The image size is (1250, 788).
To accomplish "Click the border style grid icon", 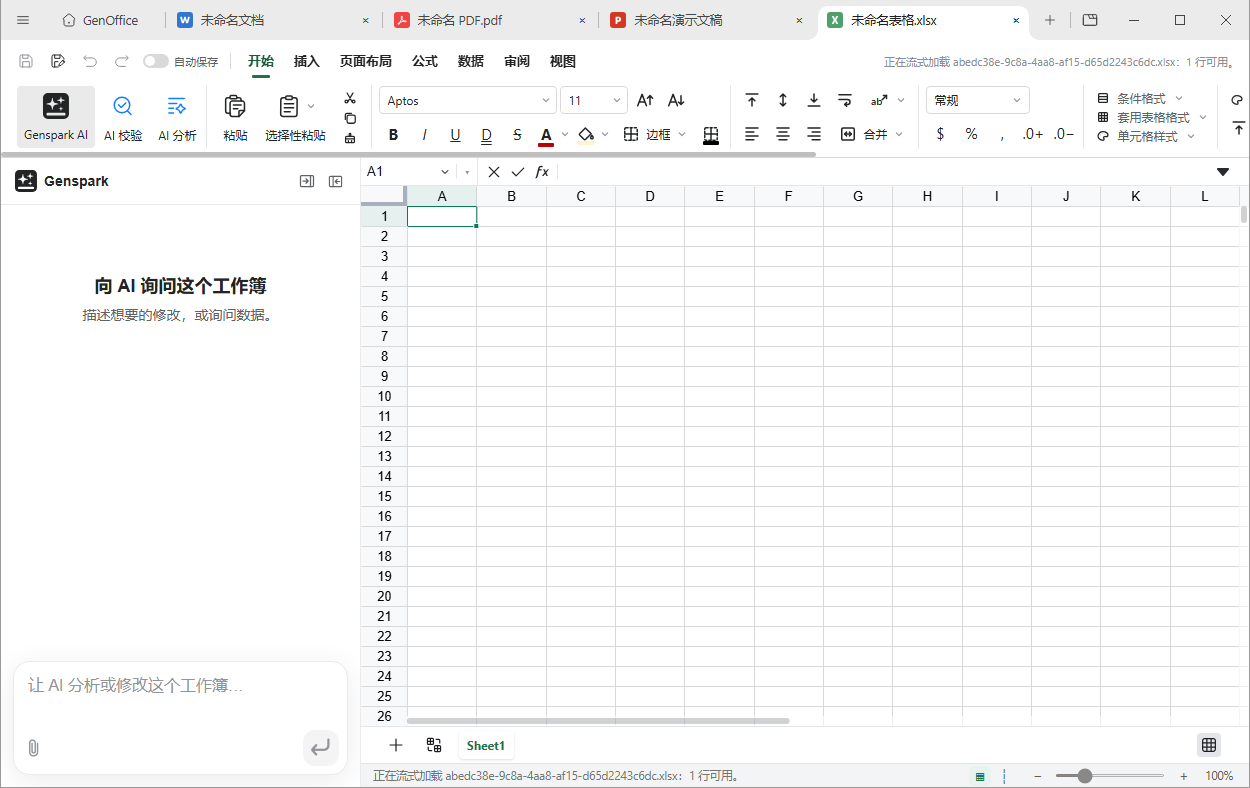I will pyautogui.click(x=711, y=135).
